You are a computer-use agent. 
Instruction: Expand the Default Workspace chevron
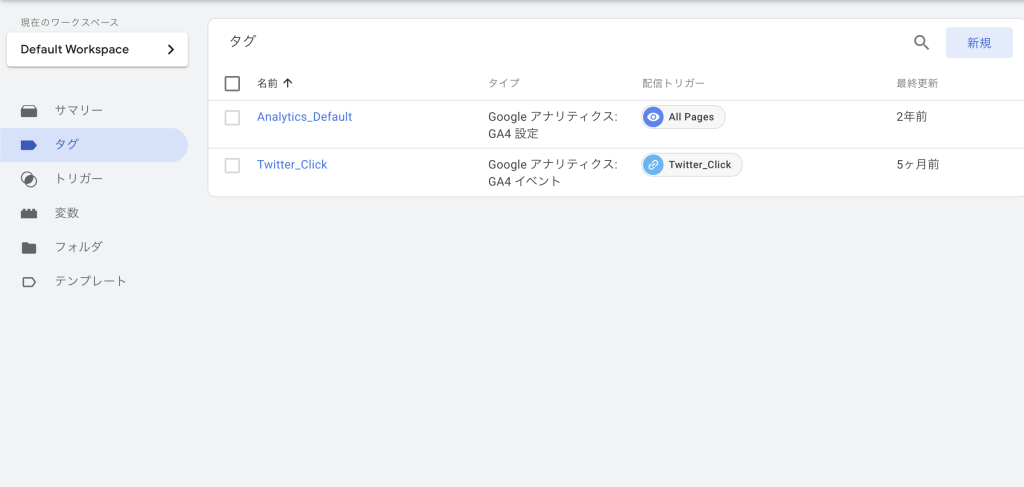[x=171, y=50]
